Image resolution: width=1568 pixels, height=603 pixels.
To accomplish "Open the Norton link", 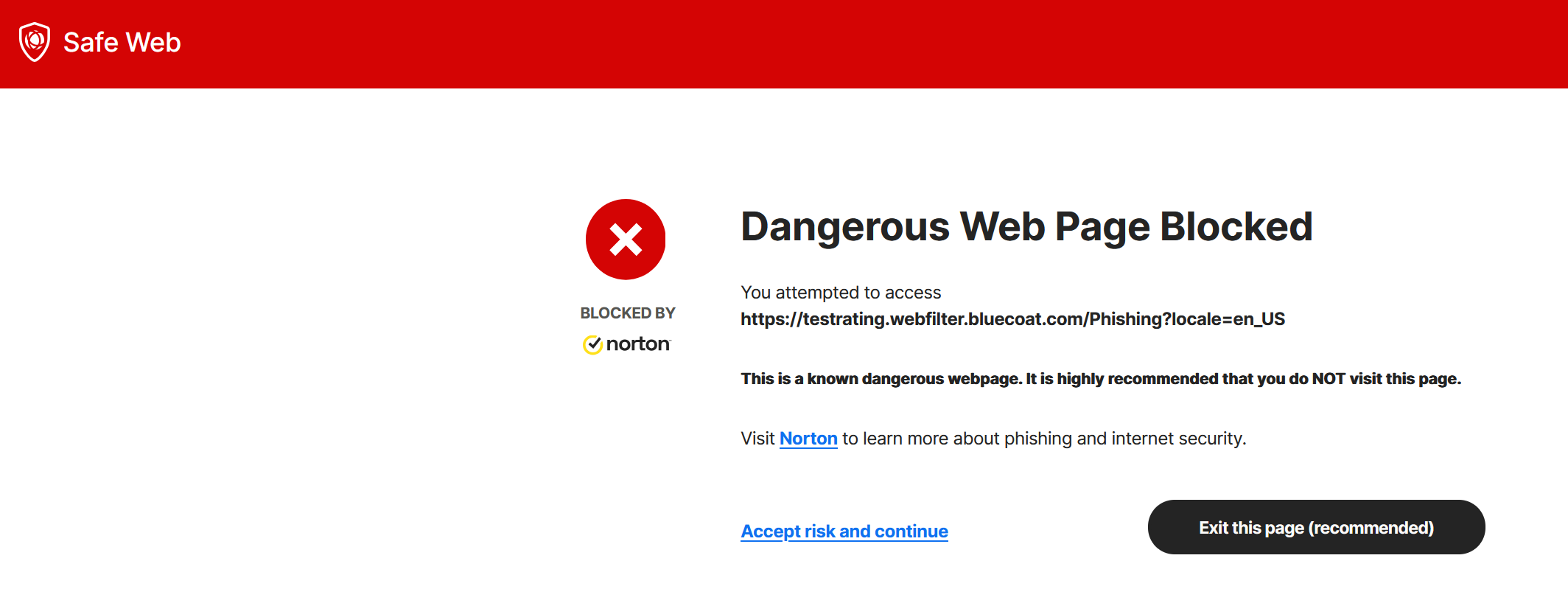I will (808, 439).
